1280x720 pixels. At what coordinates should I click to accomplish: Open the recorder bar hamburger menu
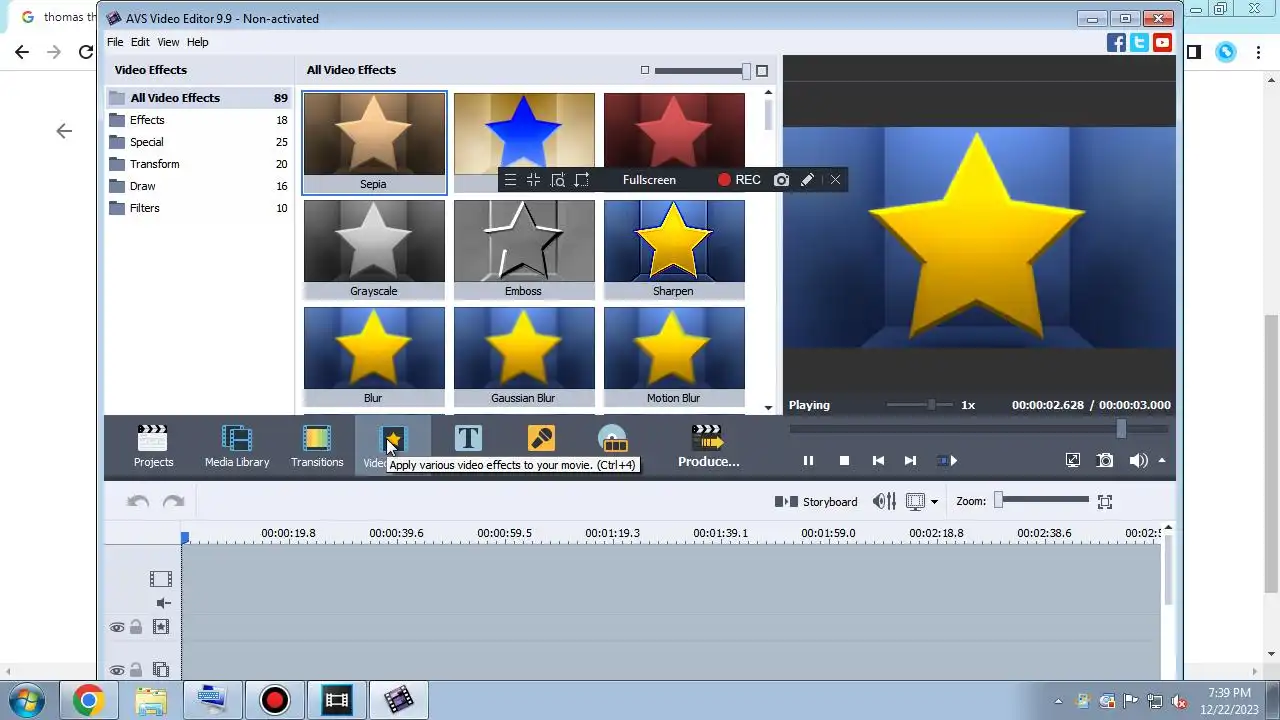[510, 180]
